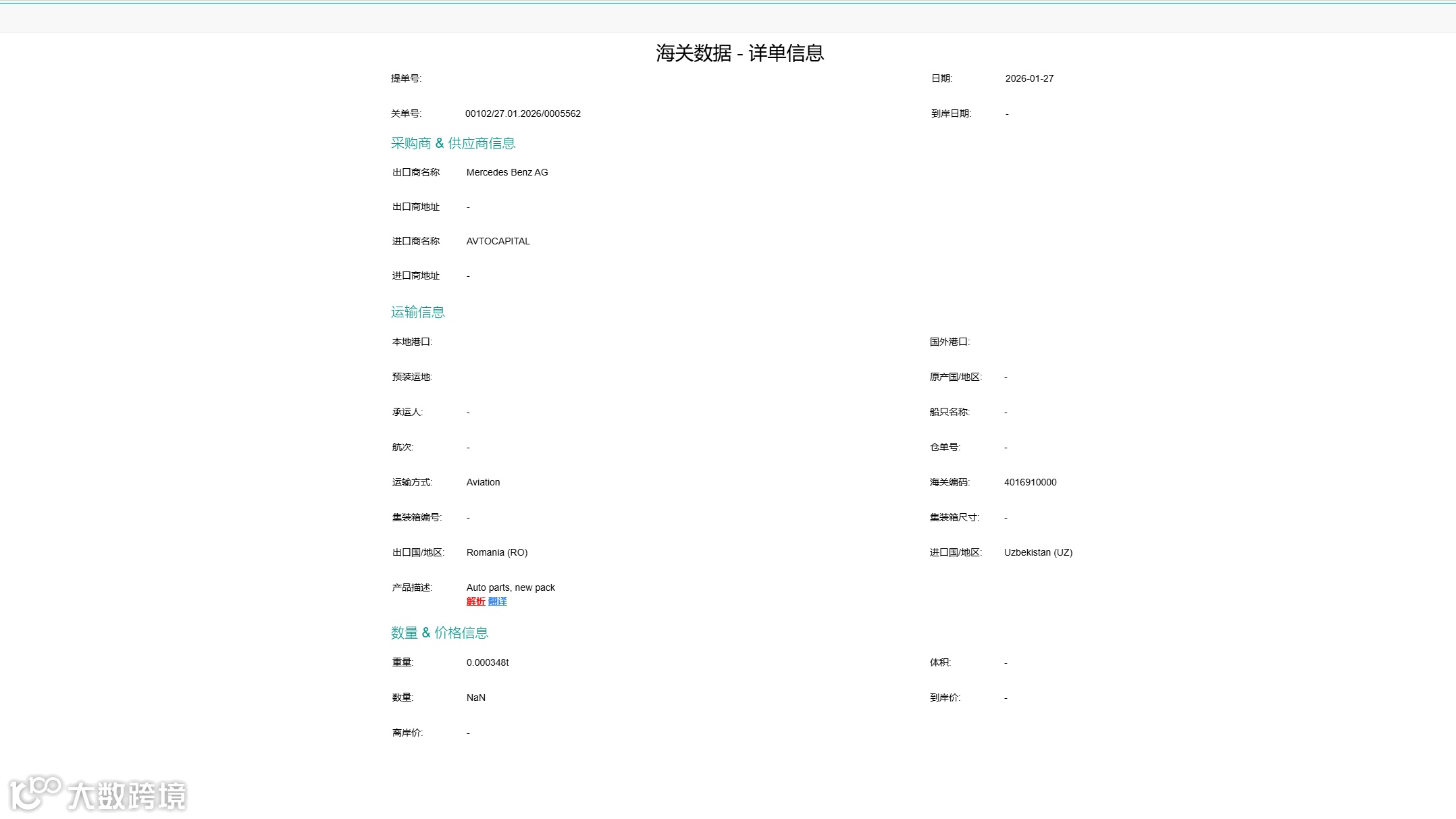Click the weight value 0.000348t

point(487,662)
